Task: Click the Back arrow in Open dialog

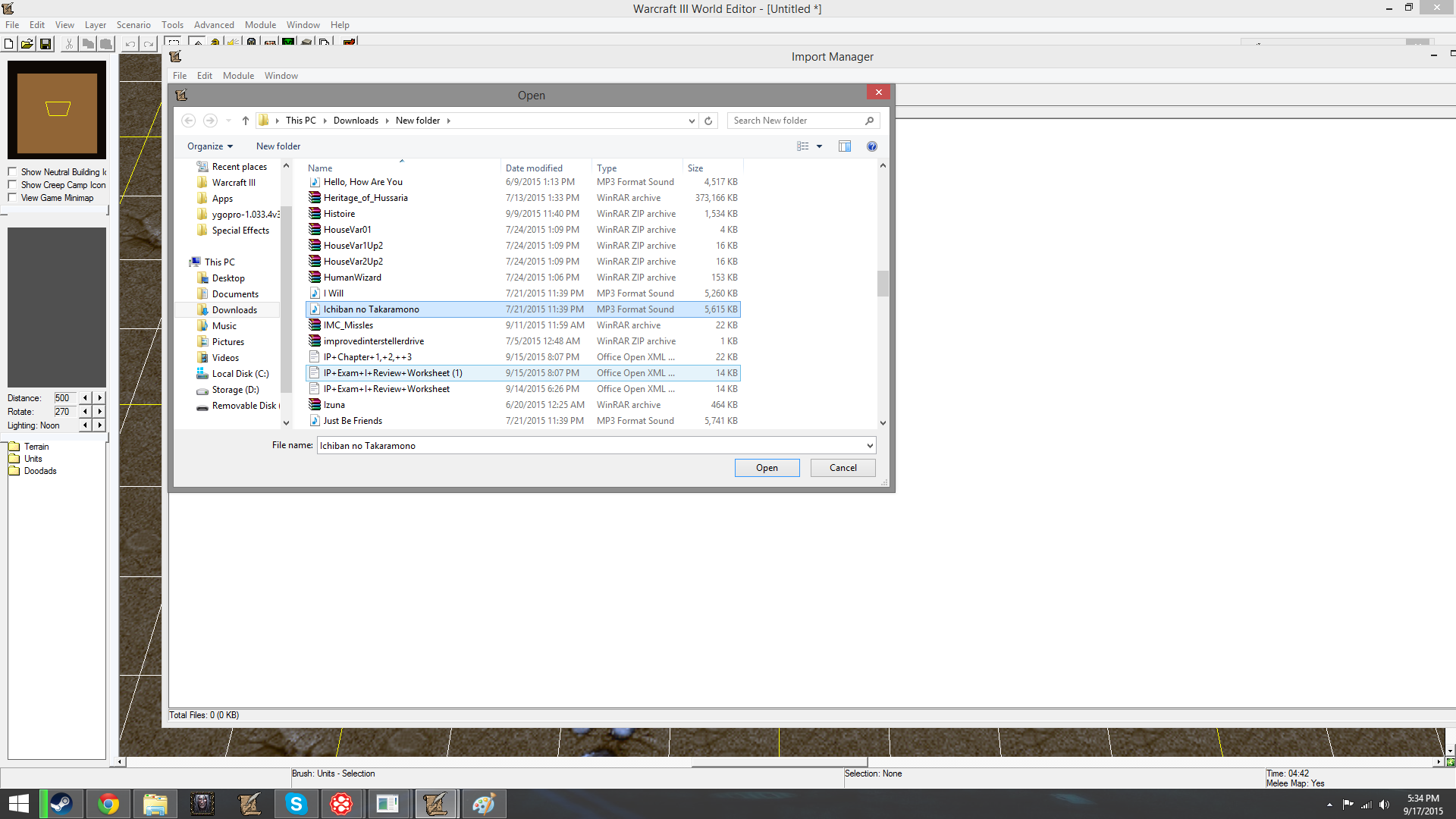Action: [189, 121]
